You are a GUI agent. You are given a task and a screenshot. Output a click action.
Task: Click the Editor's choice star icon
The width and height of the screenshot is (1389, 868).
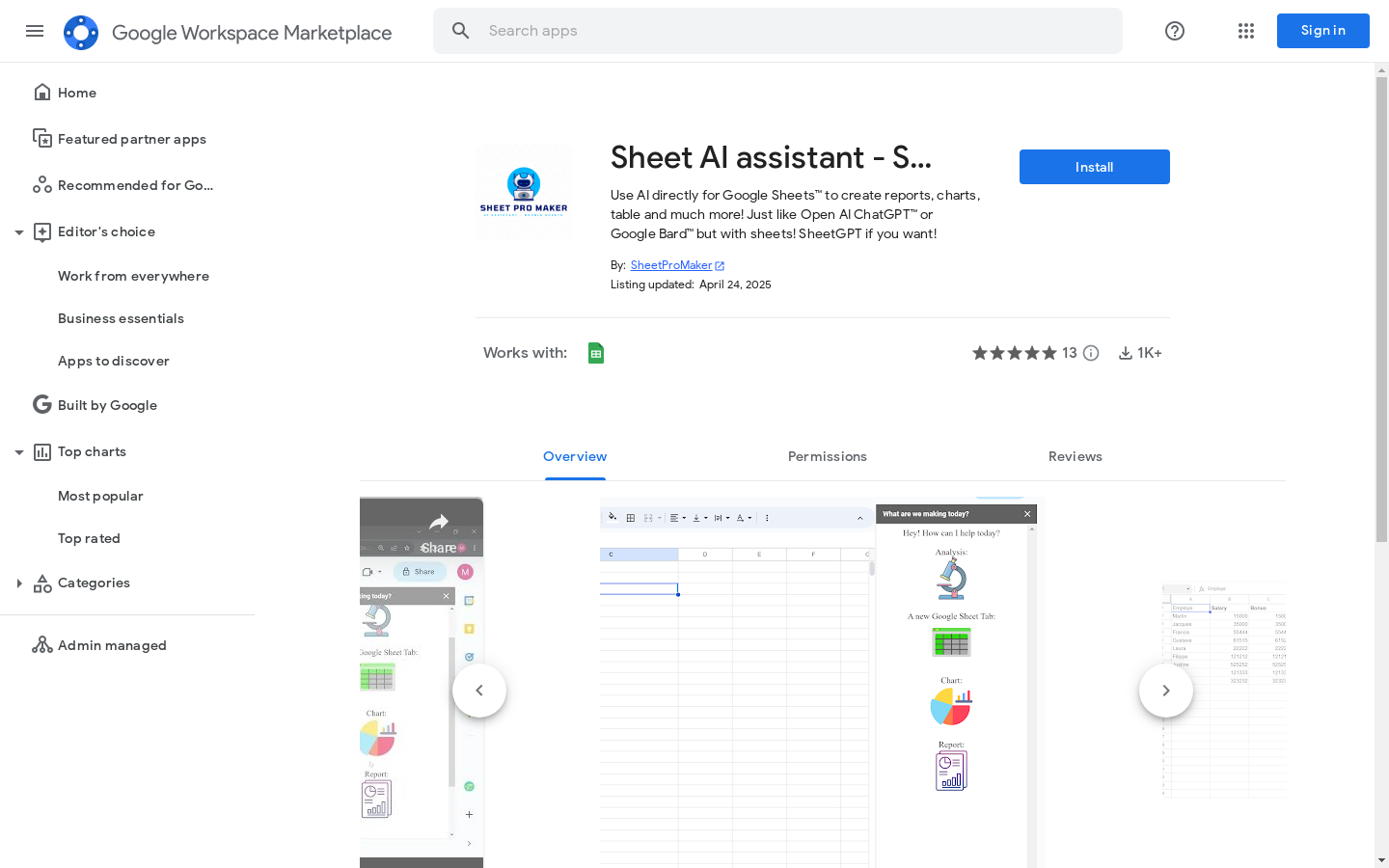pyautogui.click(x=42, y=231)
